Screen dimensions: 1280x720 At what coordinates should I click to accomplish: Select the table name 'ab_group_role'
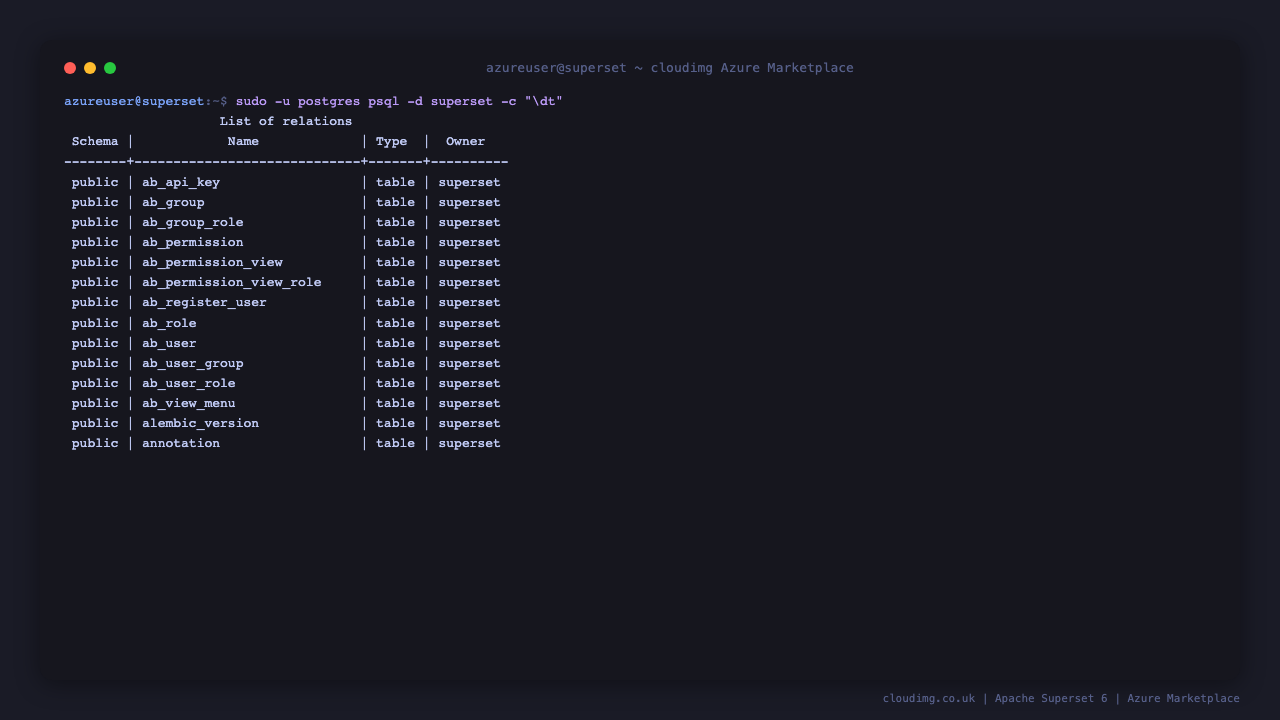coord(193,222)
